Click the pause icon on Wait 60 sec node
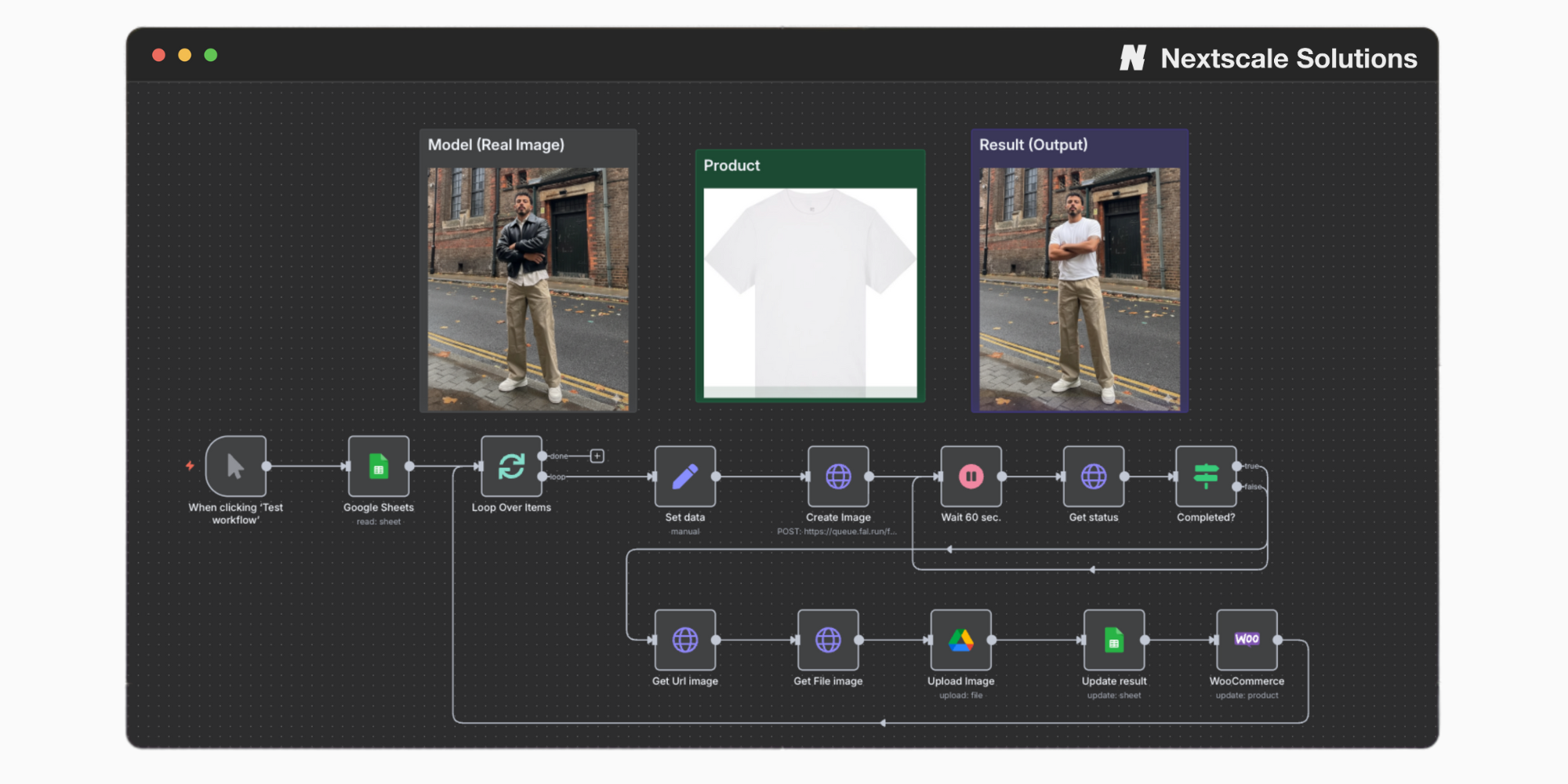The width and height of the screenshot is (1568, 784). click(x=971, y=476)
